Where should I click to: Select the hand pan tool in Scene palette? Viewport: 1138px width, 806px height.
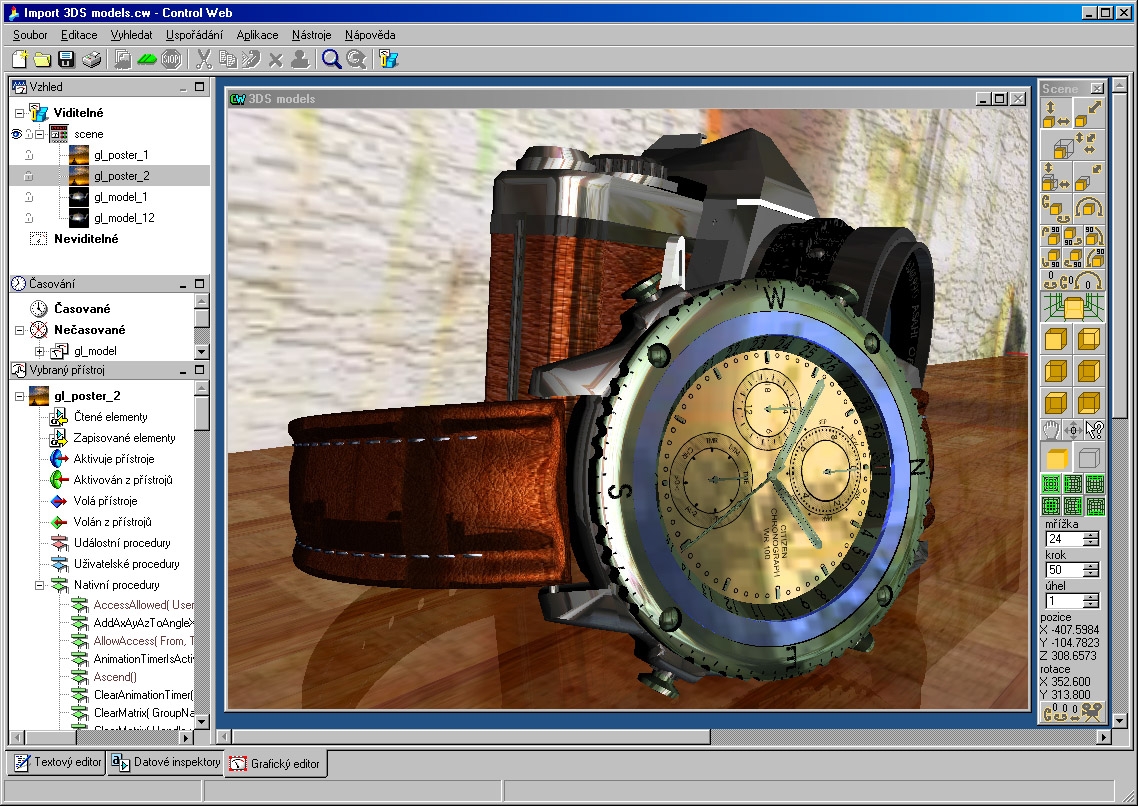[x=1051, y=430]
